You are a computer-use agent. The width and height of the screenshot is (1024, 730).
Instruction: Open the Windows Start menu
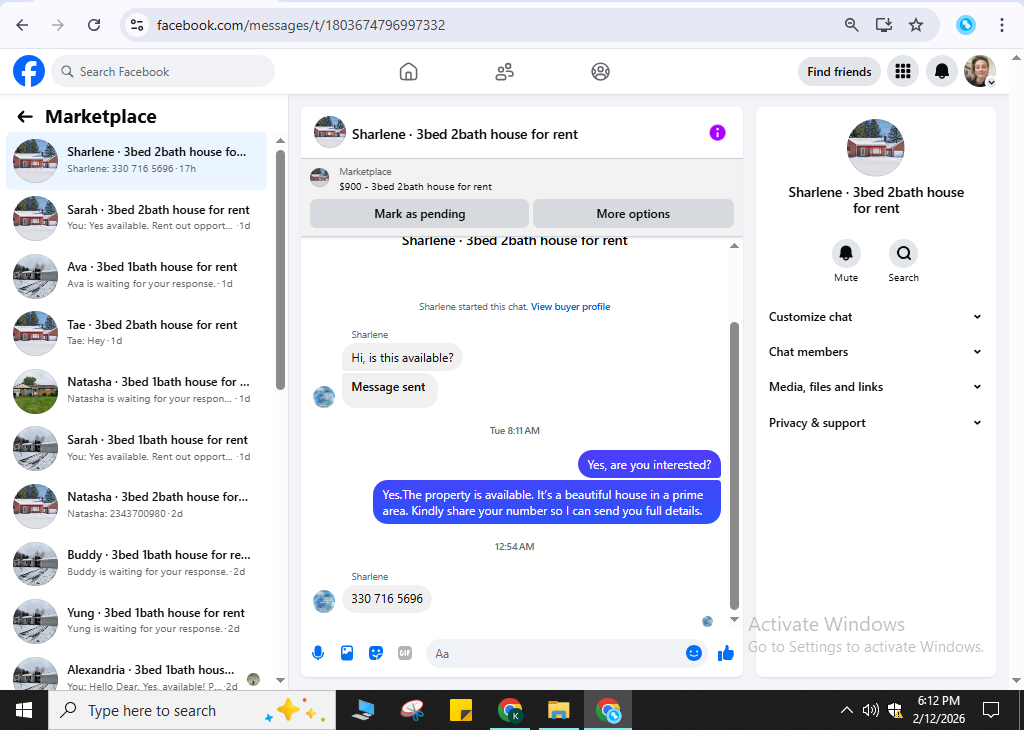tap(24, 710)
